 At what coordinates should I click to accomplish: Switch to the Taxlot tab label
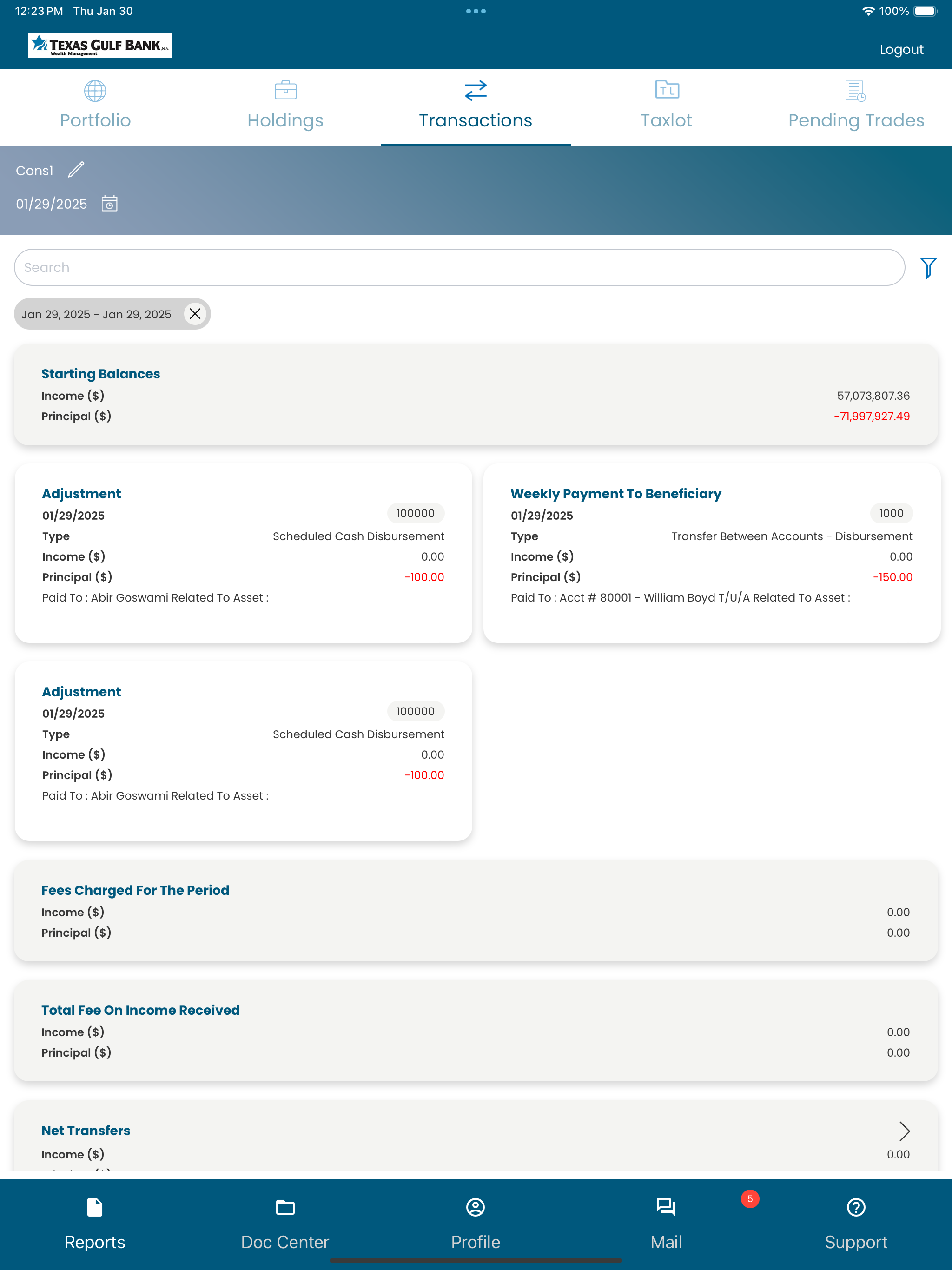[x=666, y=120]
